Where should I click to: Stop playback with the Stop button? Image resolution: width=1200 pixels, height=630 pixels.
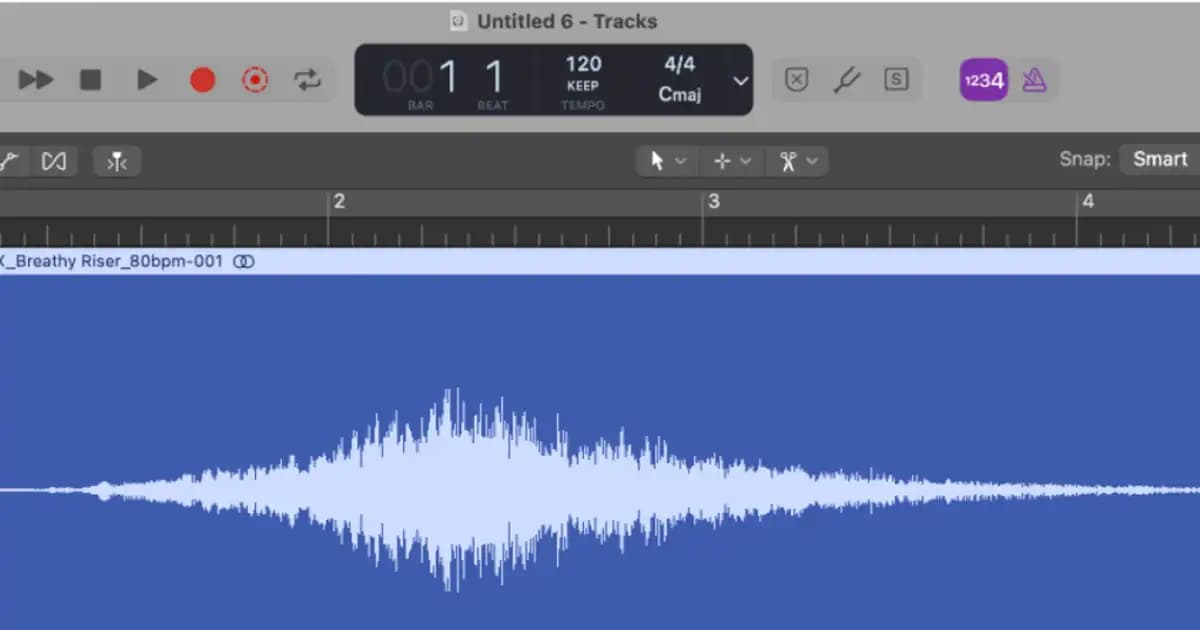(x=91, y=80)
